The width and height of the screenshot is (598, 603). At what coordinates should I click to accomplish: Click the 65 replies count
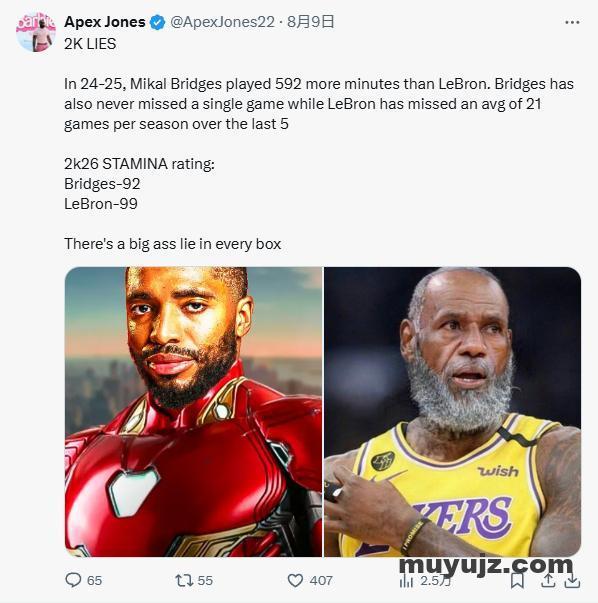pos(94,580)
